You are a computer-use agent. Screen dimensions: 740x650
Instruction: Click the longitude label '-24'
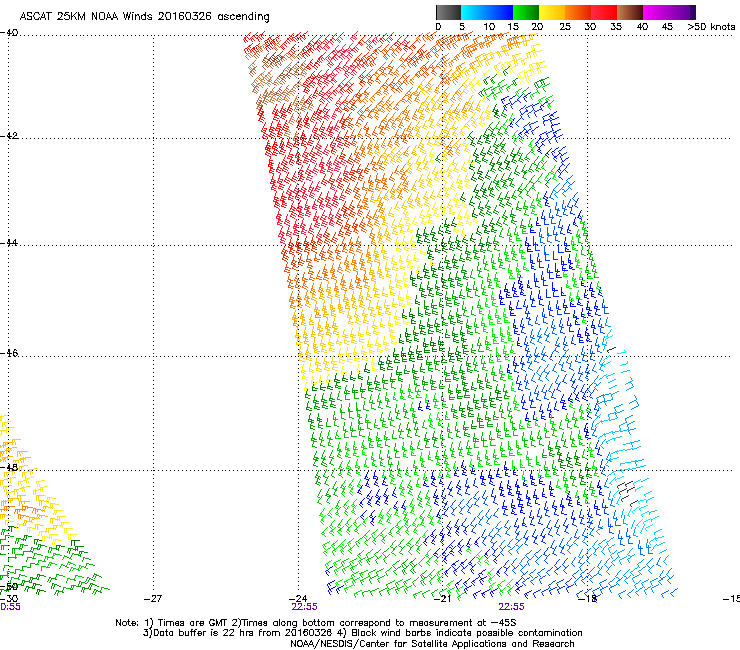click(x=298, y=599)
